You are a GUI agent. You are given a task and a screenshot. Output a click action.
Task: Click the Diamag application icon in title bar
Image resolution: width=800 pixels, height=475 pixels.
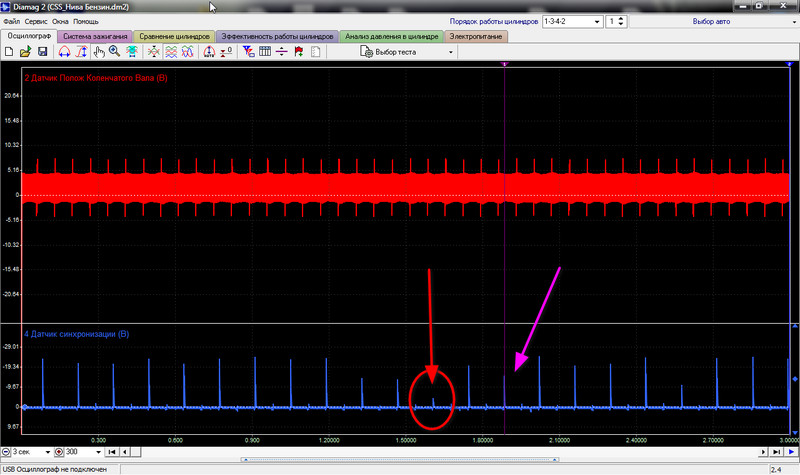pos(6,7)
